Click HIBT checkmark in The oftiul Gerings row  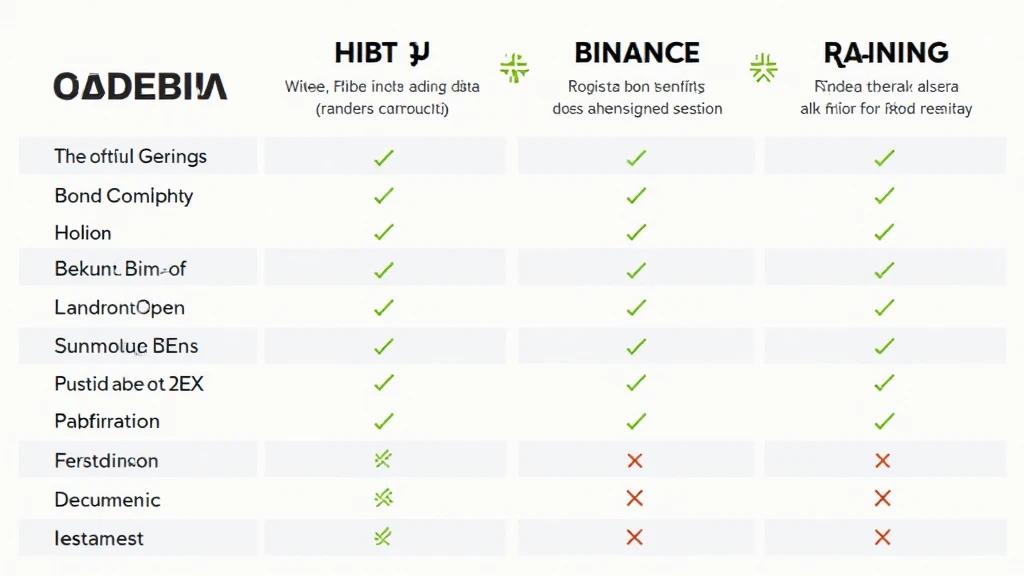point(383,157)
